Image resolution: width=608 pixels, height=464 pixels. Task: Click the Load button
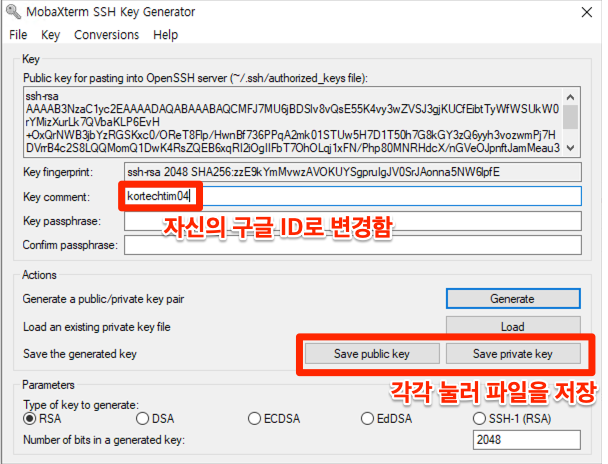[513, 325]
